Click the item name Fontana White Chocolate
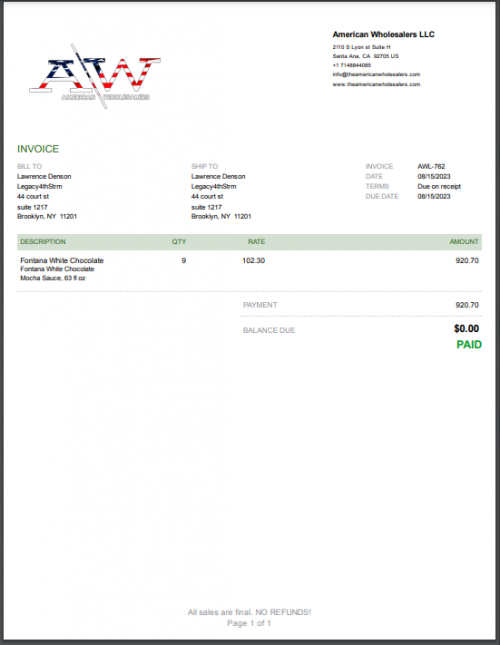Screen dimensions: 500x645 coord(62,260)
